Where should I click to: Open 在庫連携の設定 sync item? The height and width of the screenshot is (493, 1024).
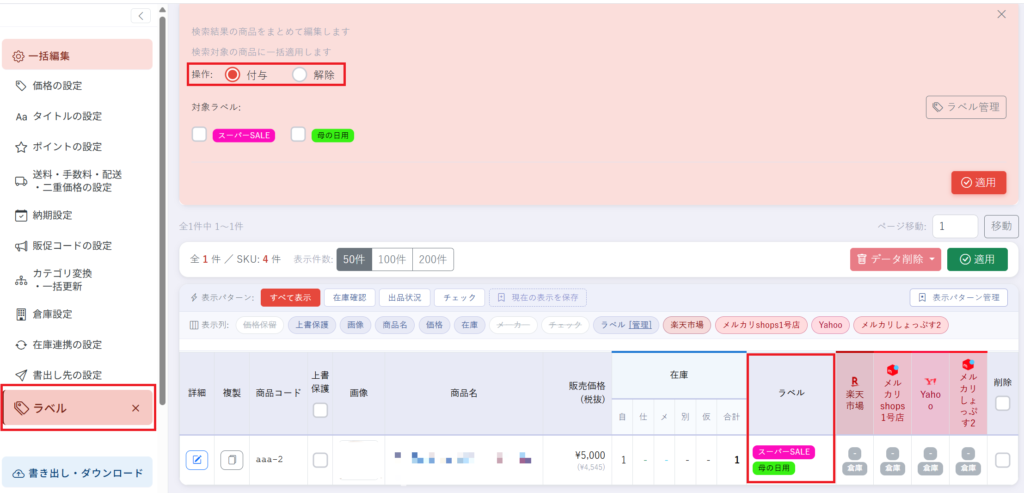click(58, 345)
